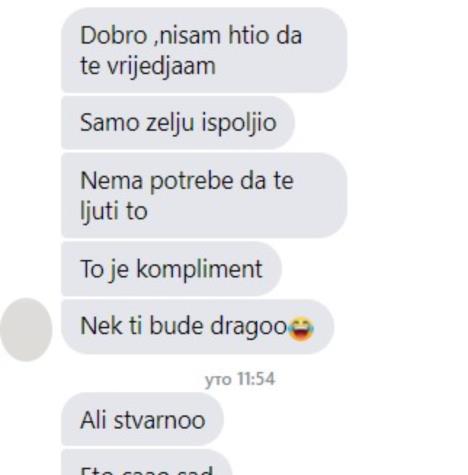
Task: Click the 'уто 11:54' timestamp
Action: pyautogui.click(x=240, y=379)
